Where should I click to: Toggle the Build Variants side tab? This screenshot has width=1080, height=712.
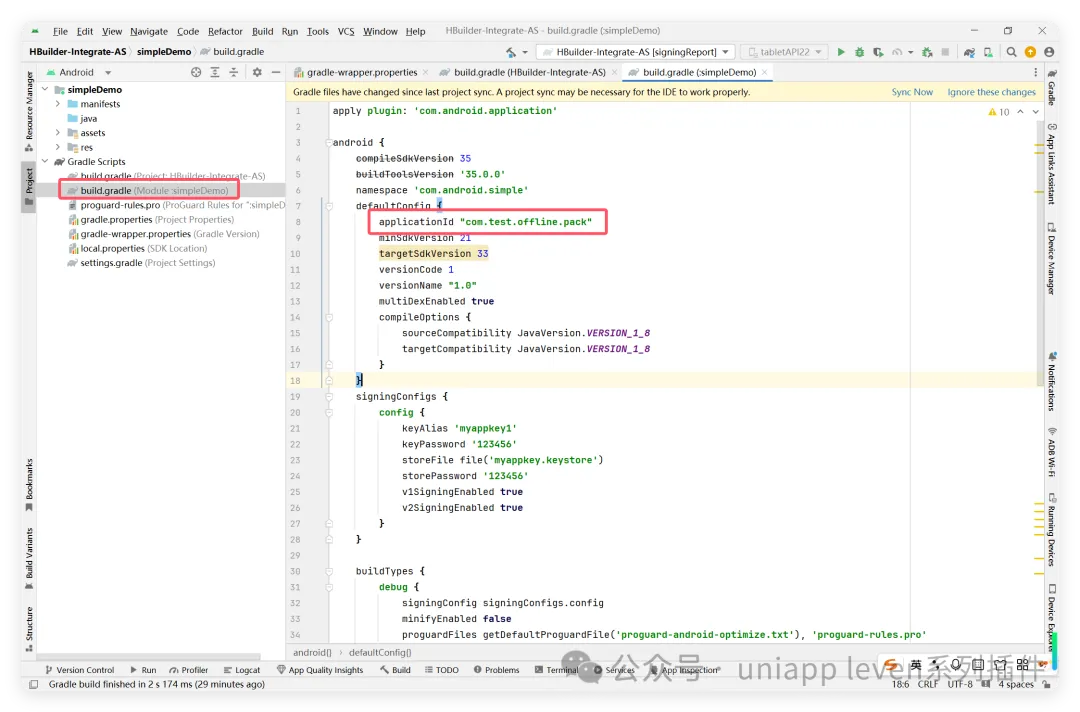tap(29, 558)
